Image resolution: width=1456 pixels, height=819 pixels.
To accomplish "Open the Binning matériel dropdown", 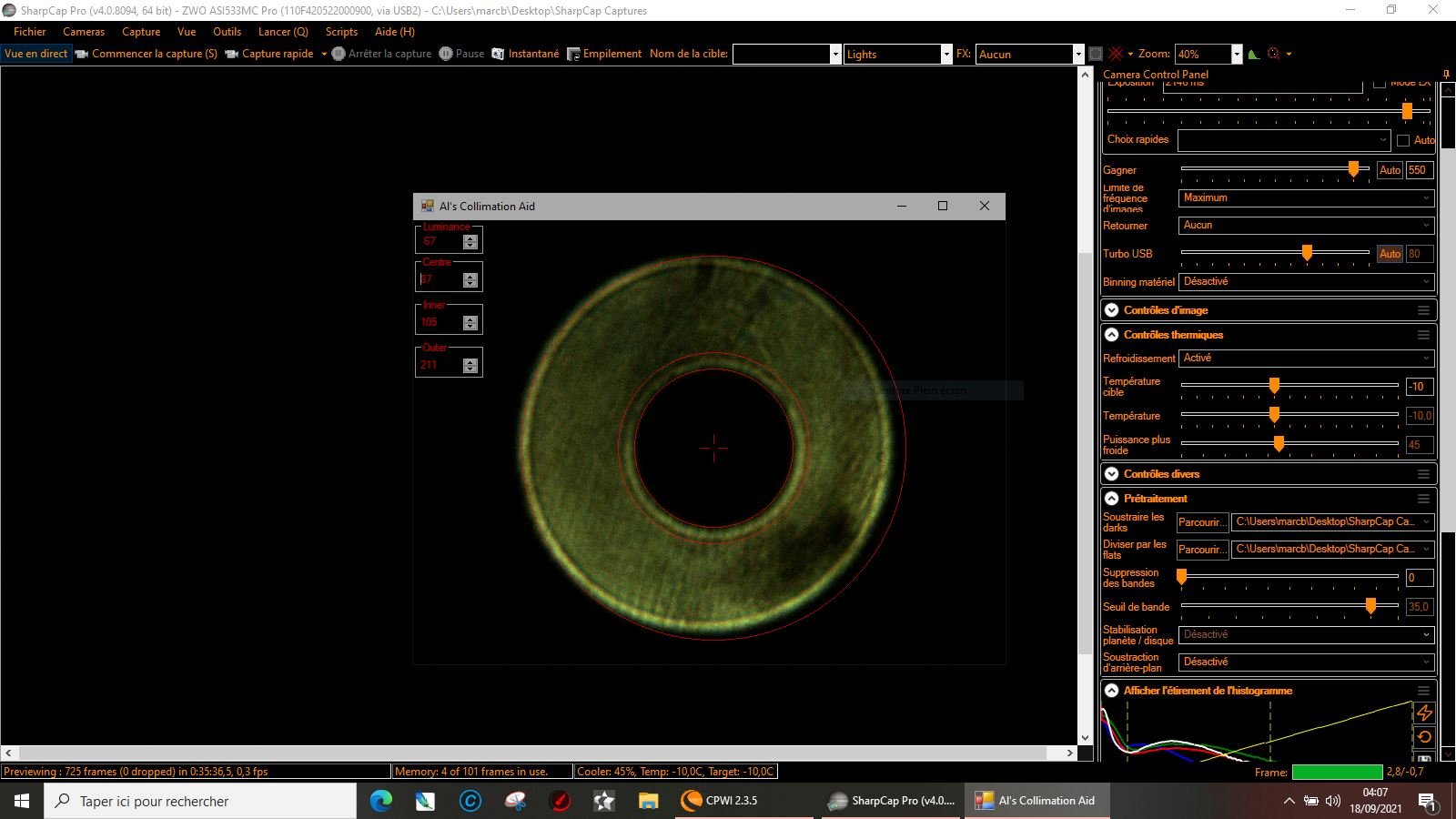I will pyautogui.click(x=1307, y=282).
